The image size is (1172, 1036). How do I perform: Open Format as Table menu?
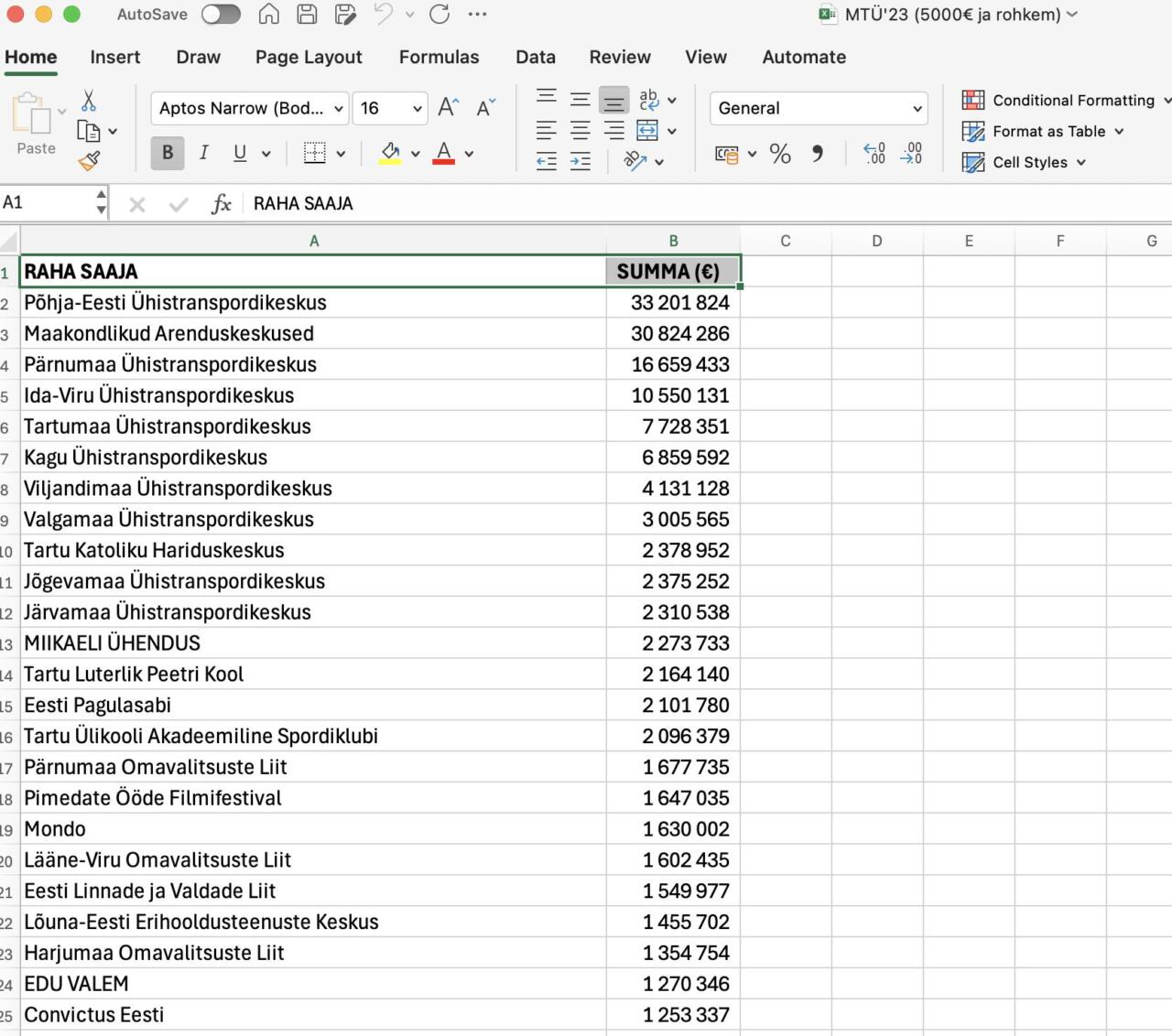[x=1043, y=131]
